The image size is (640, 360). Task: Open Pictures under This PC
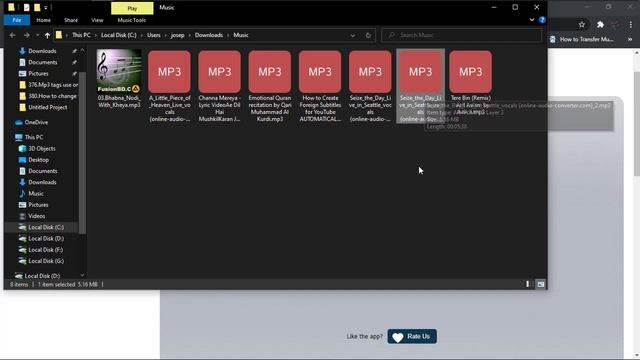click(34, 205)
